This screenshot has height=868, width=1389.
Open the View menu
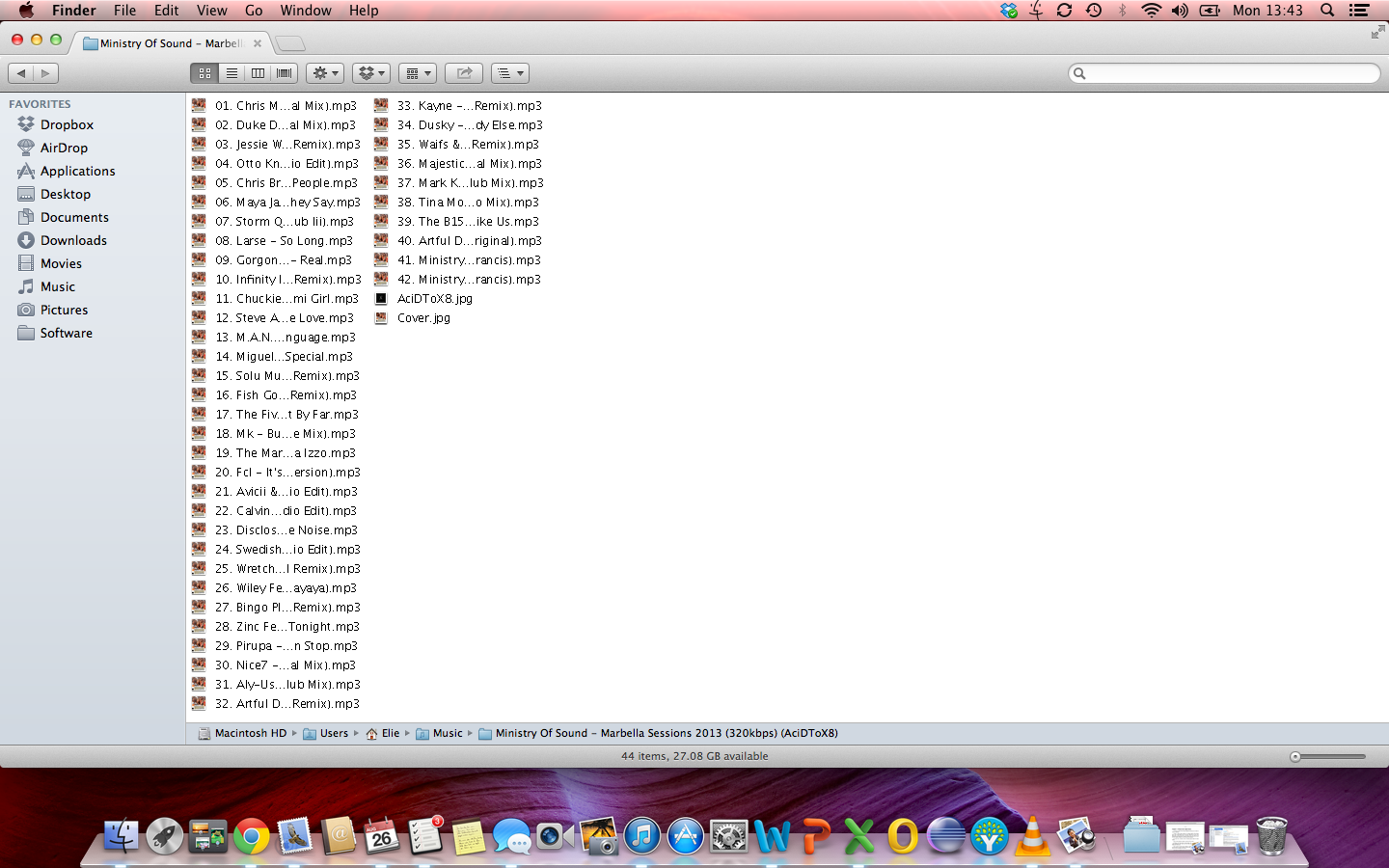pos(211,11)
